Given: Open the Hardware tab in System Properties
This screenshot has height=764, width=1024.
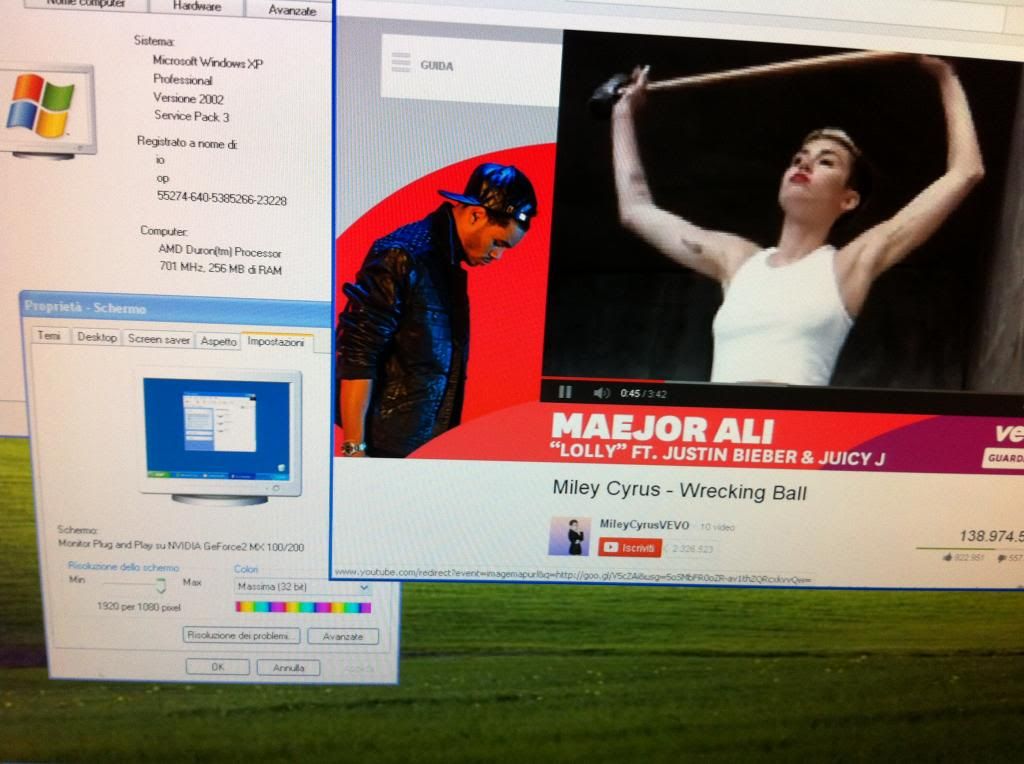Looking at the screenshot, I should [197, 7].
